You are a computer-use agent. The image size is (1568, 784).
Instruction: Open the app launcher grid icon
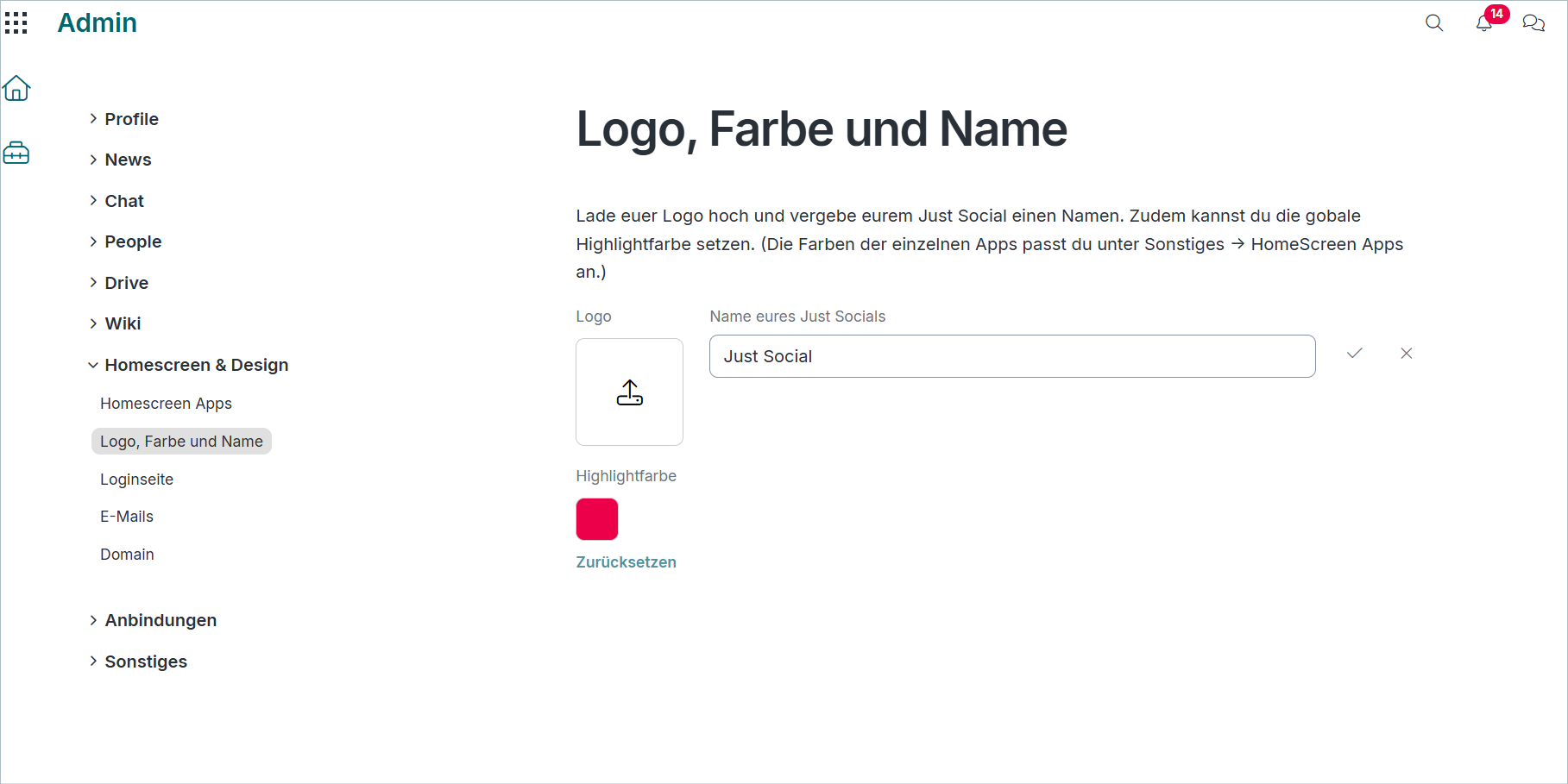pos(16,23)
